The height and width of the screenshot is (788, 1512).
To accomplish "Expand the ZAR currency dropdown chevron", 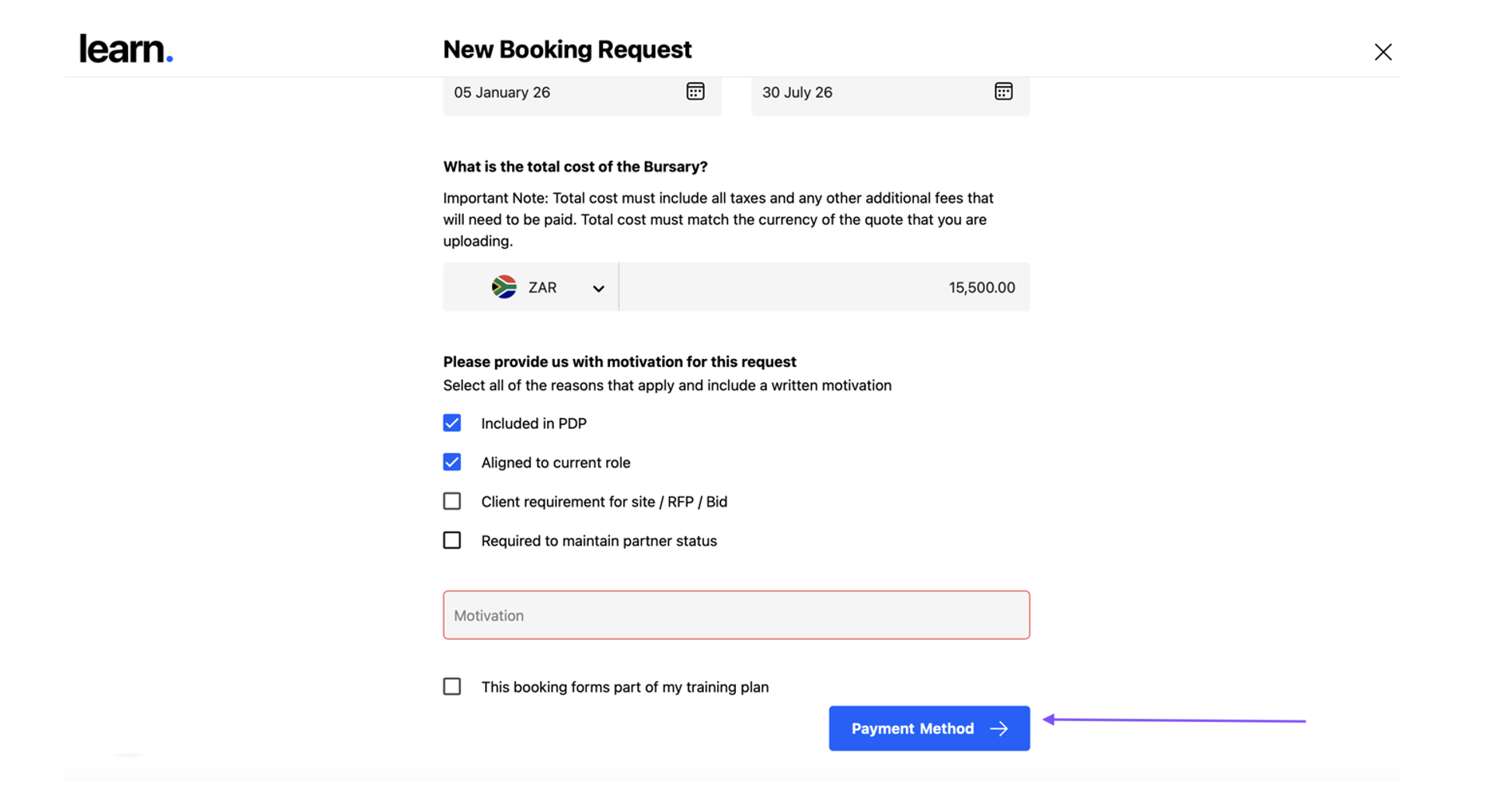I will 598,288.
